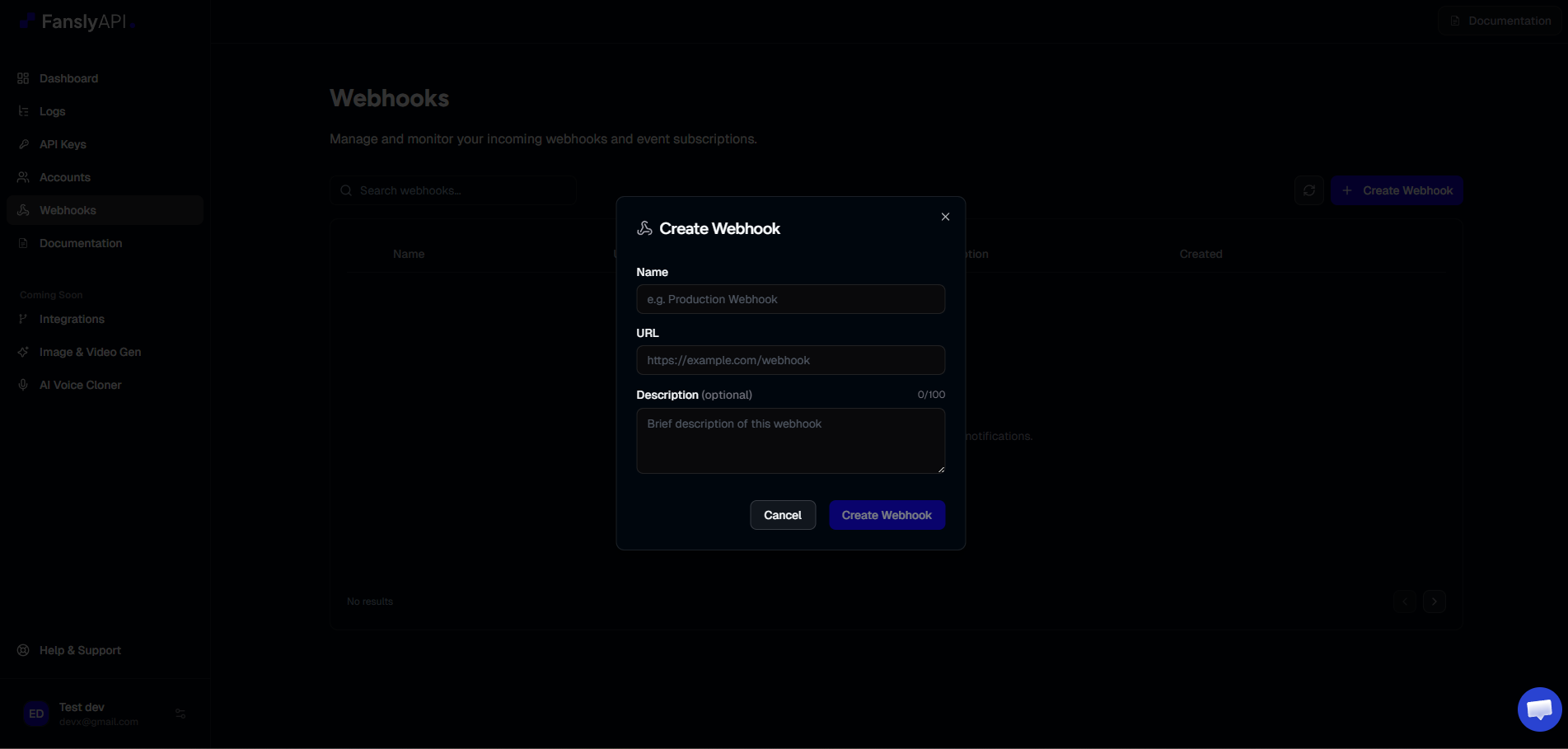This screenshot has width=1568, height=749.
Task: Open the Dashboard grid icon
Action: [x=23, y=77]
